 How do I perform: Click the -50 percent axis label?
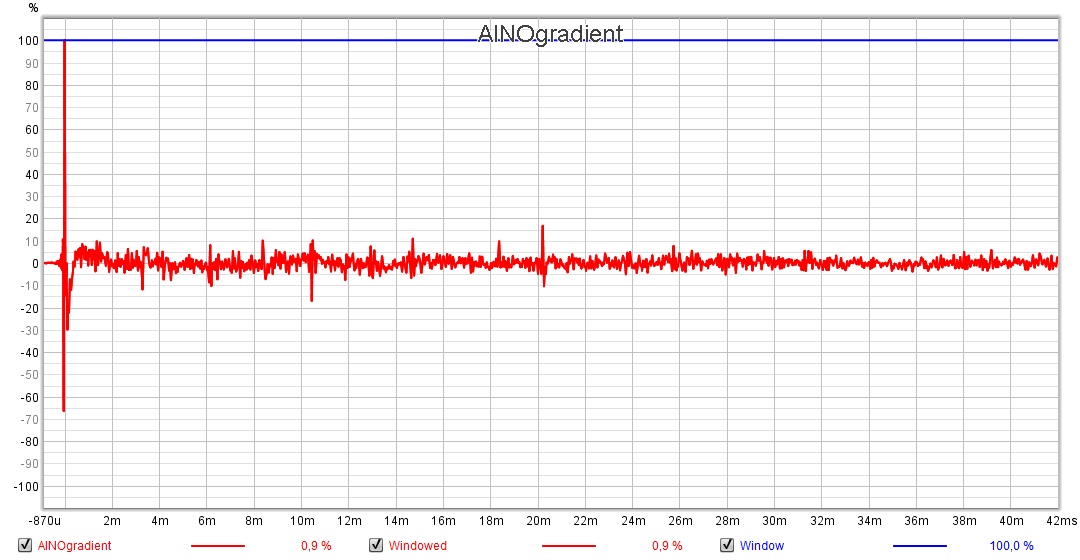coord(30,375)
